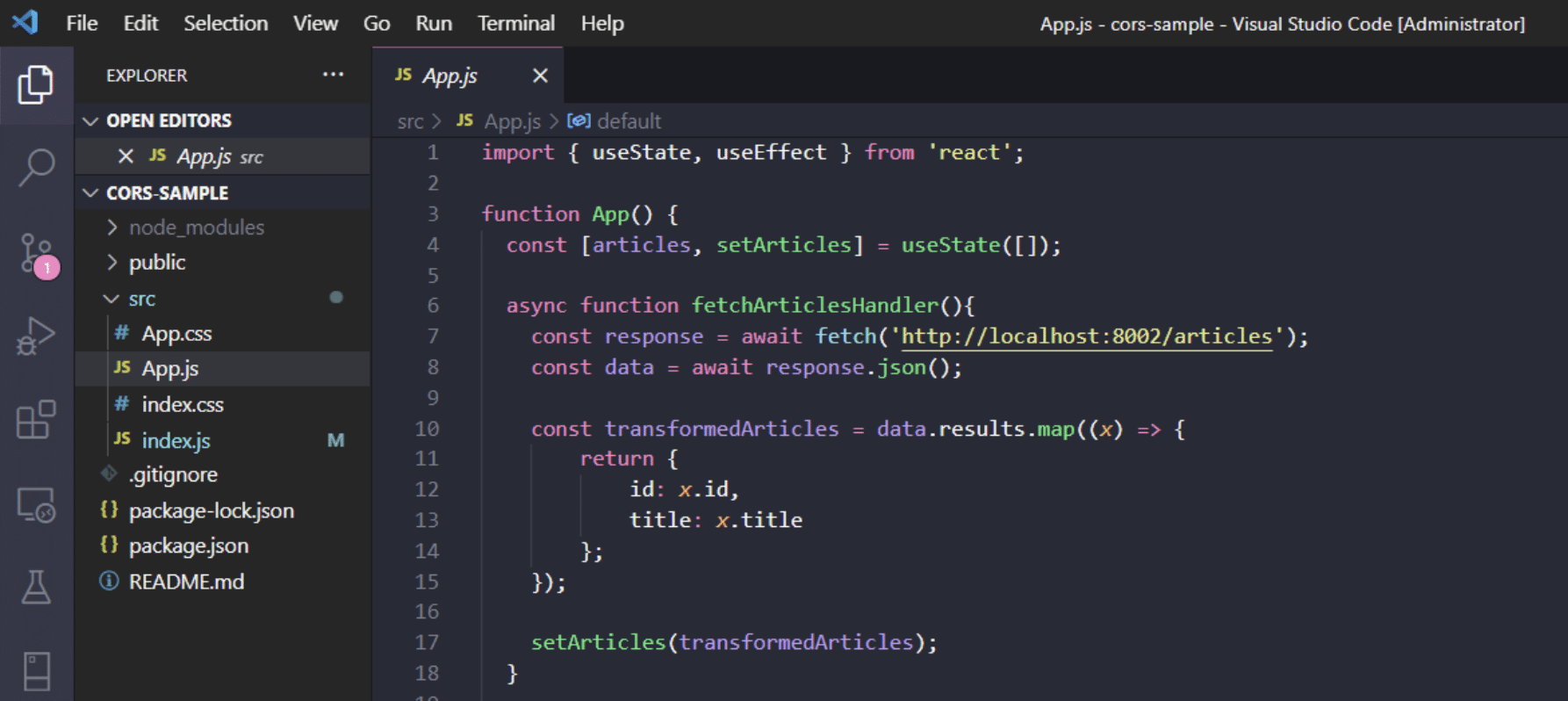The height and width of the screenshot is (701, 1568).
Task: Open the Go menu
Action: 377,23
